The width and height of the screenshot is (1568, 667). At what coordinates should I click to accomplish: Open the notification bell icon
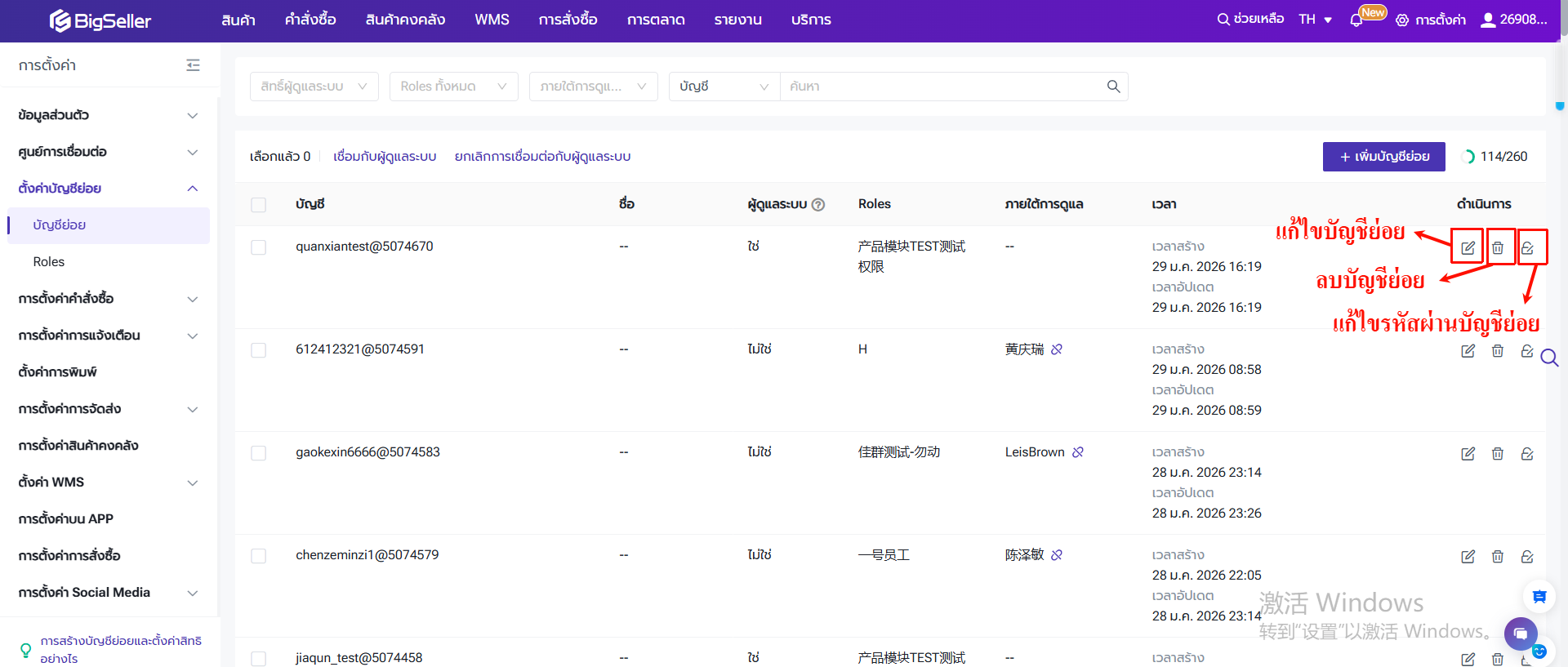pyautogui.click(x=1356, y=20)
